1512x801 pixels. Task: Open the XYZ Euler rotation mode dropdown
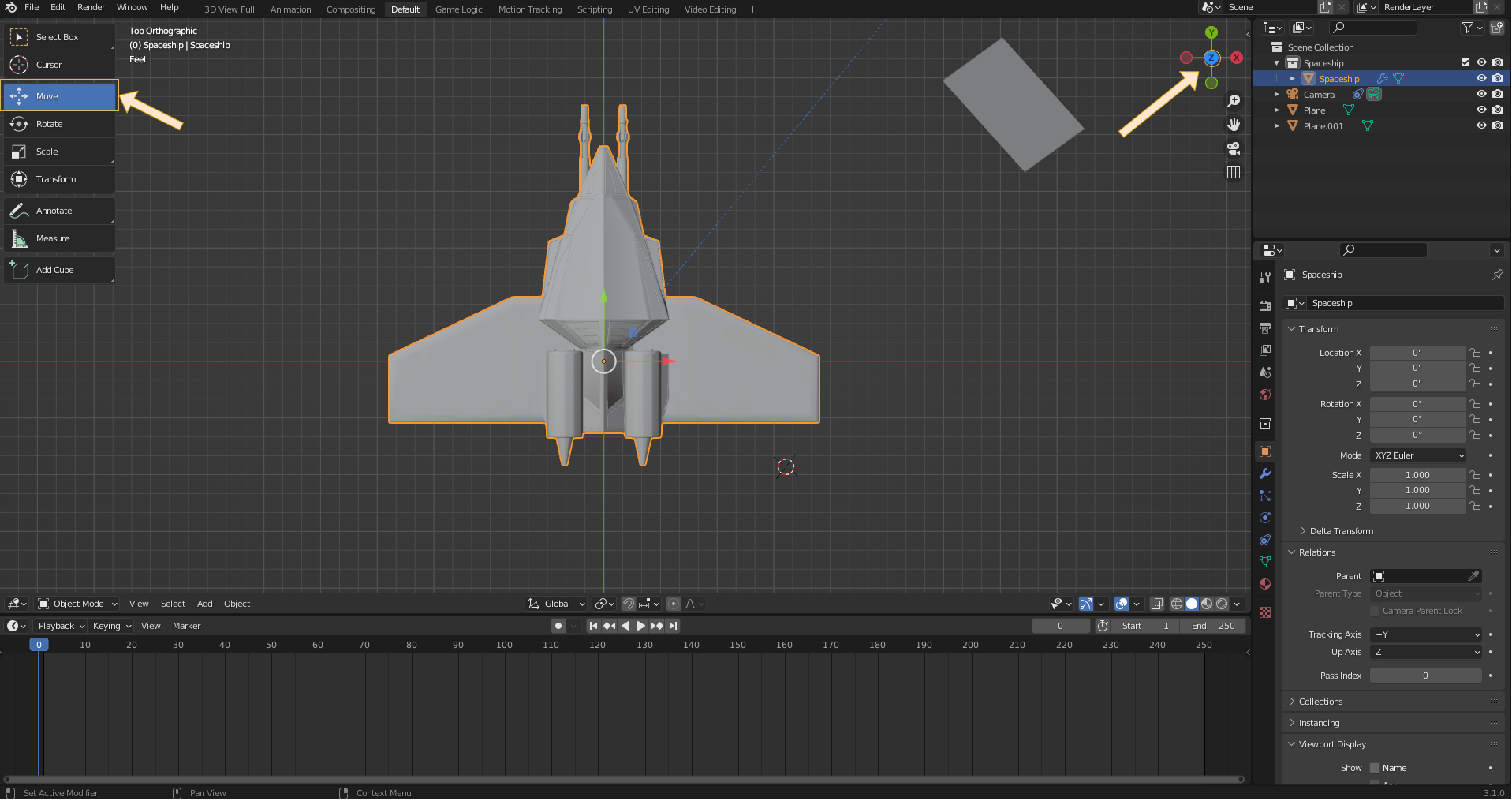pos(1418,456)
